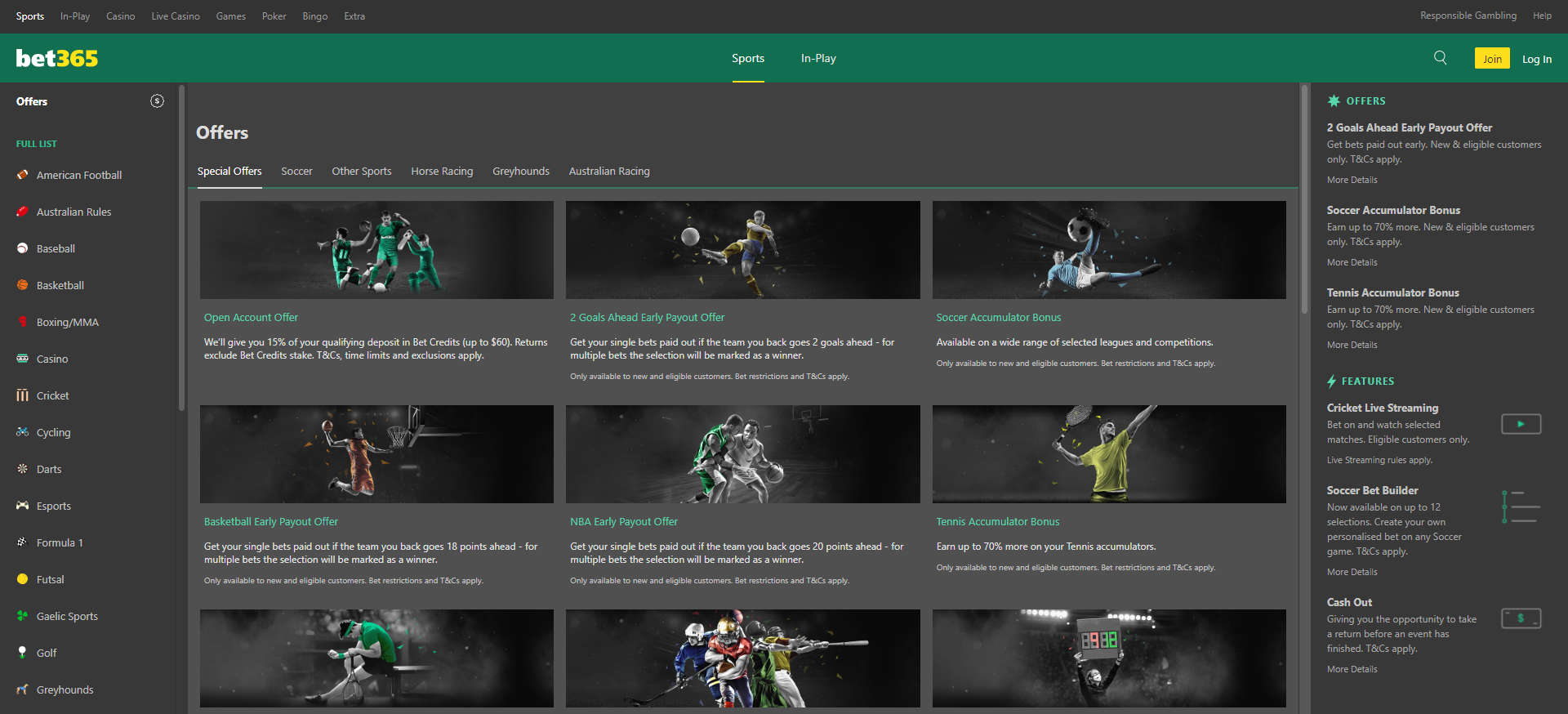Open Casino in the top bar

[x=121, y=16]
